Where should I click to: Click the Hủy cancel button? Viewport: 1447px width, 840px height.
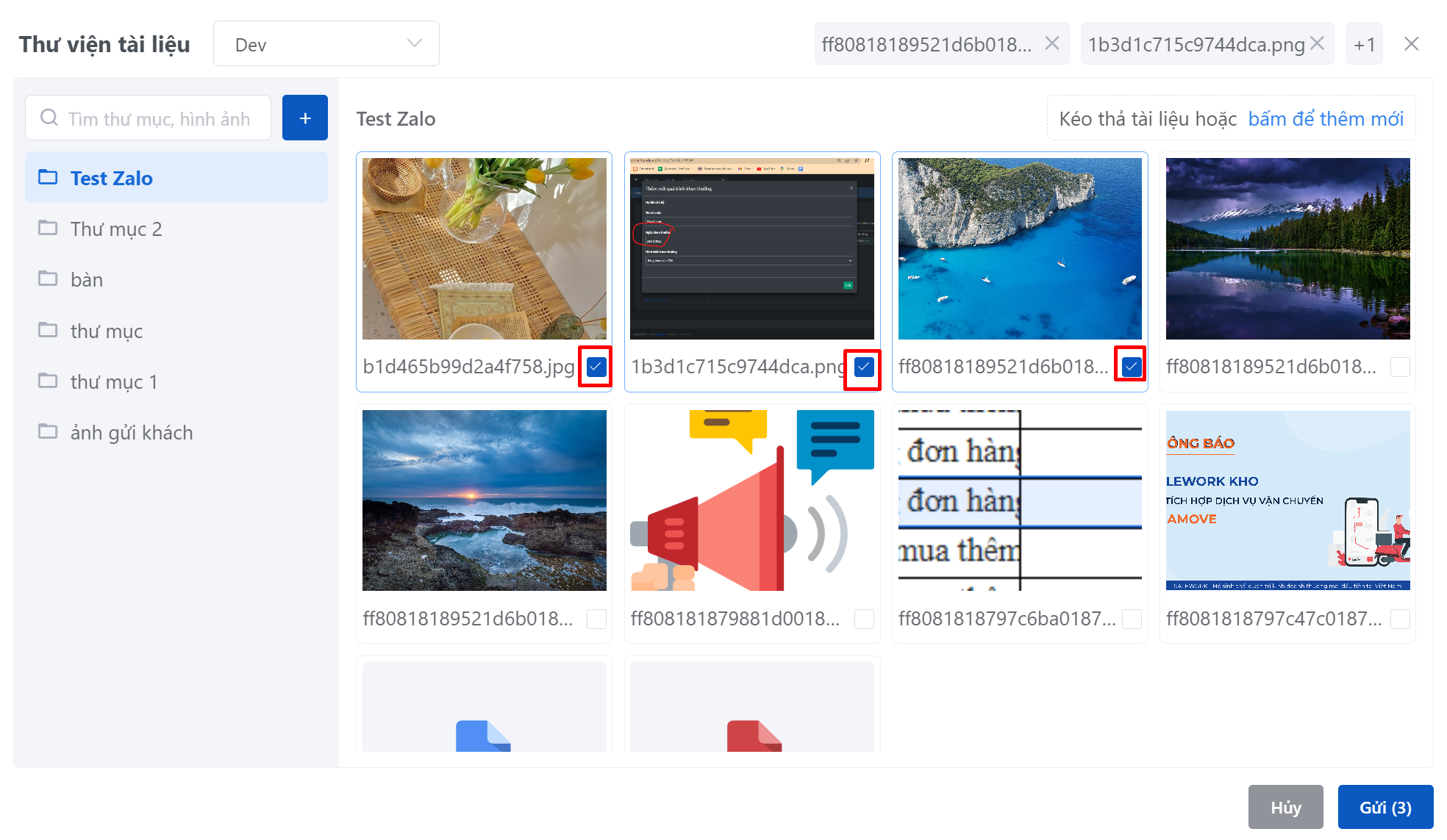pyautogui.click(x=1285, y=807)
